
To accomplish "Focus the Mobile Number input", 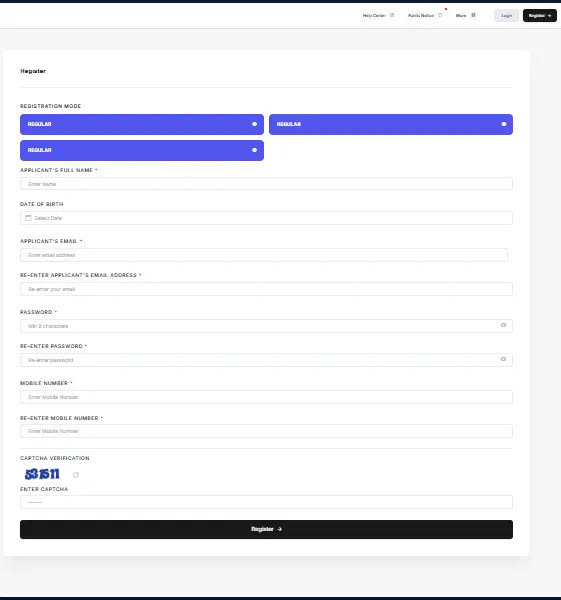I will 266,397.
